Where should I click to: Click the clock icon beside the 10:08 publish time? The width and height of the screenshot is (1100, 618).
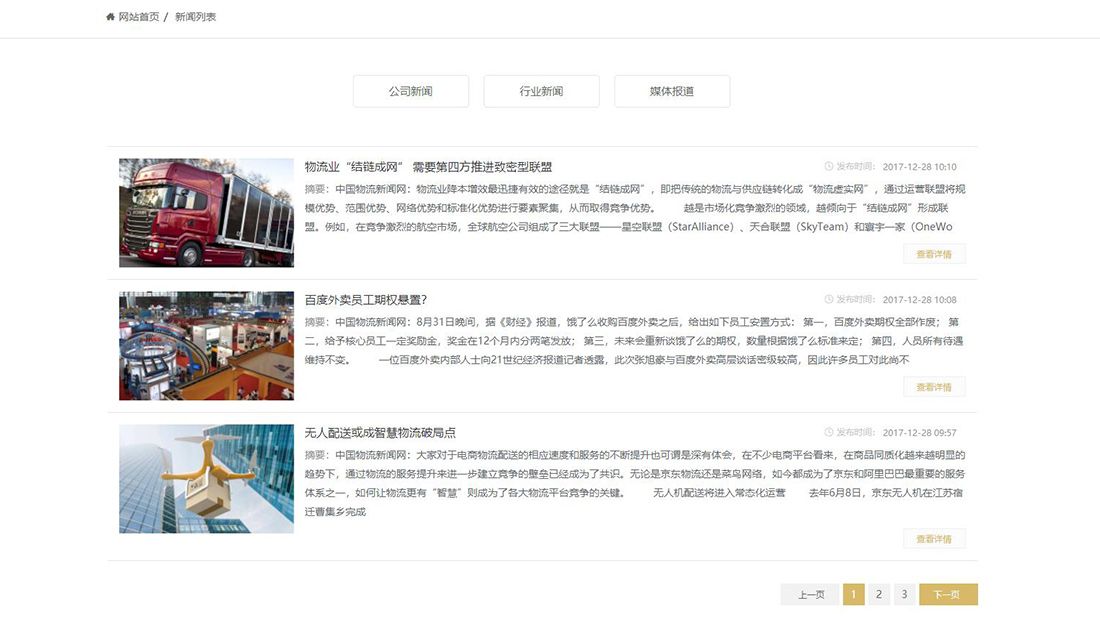pyautogui.click(x=828, y=300)
